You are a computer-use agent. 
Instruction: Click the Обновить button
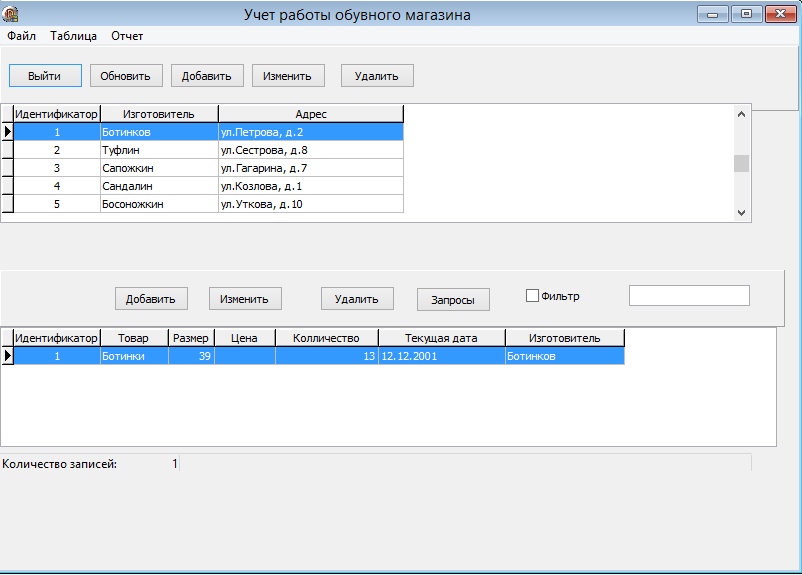(x=126, y=76)
